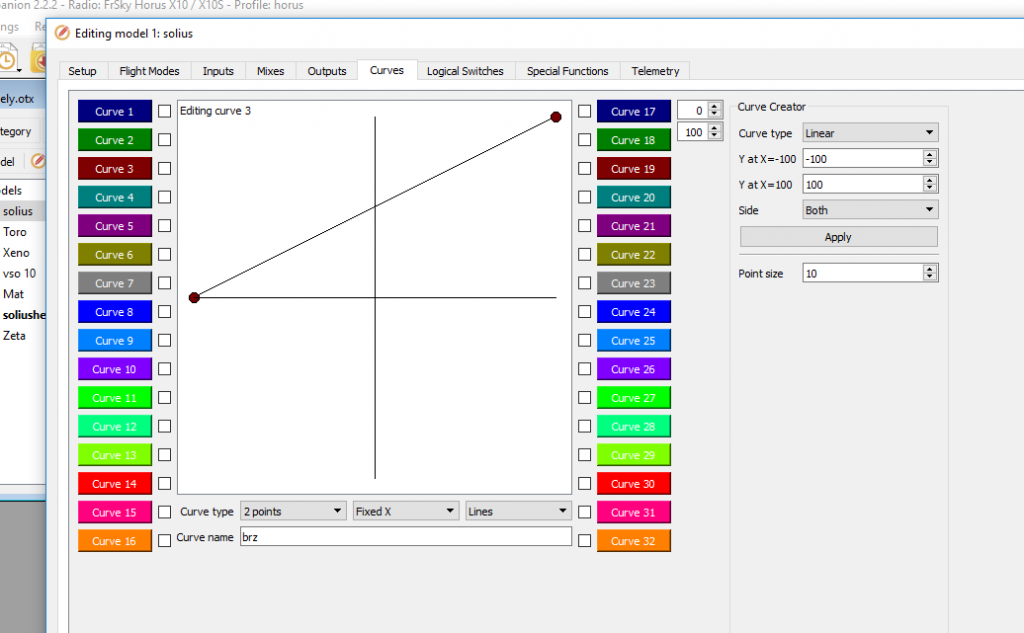This screenshot has width=1024, height=633.
Task: Open the Lines smoothing dropdown
Action: 518,511
